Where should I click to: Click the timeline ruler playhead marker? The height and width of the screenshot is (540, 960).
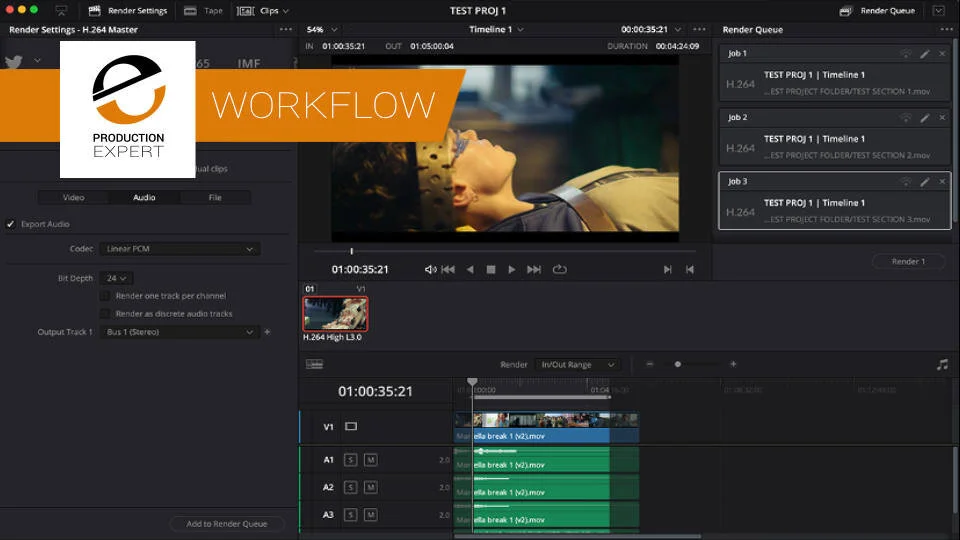pyautogui.click(x=472, y=382)
